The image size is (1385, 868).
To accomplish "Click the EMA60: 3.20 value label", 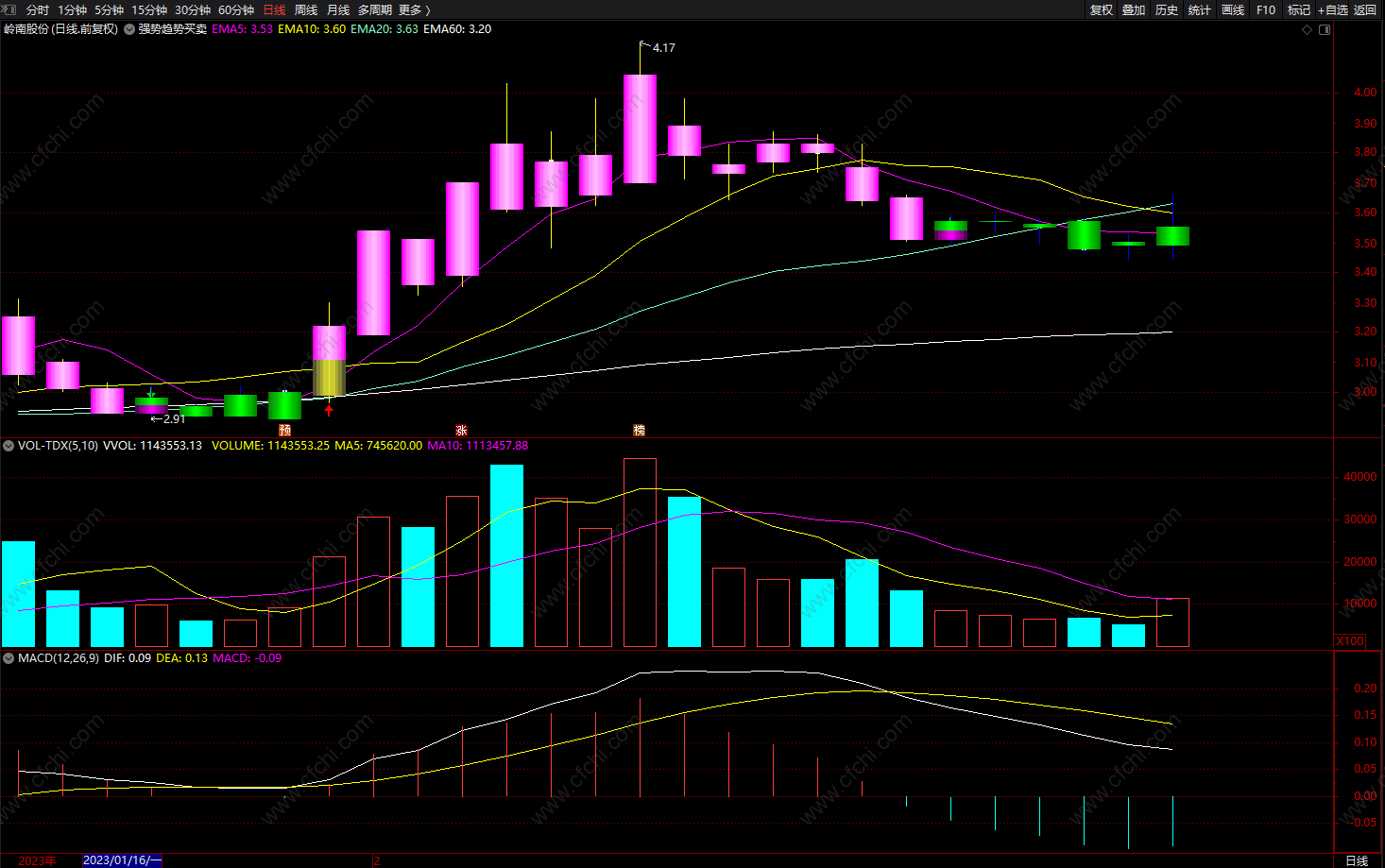I will [x=457, y=29].
